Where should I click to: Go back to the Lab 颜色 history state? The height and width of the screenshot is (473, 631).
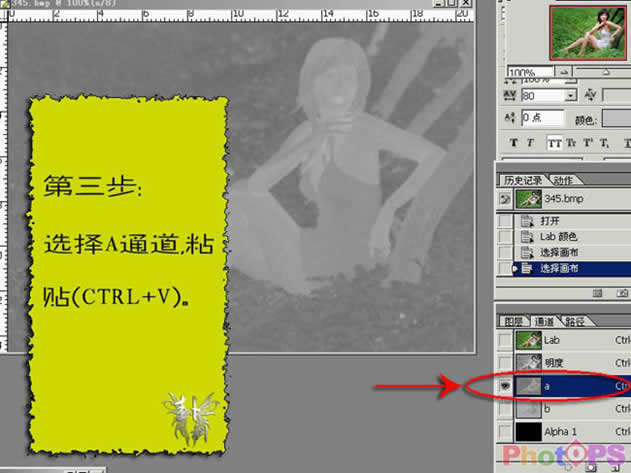pos(572,237)
